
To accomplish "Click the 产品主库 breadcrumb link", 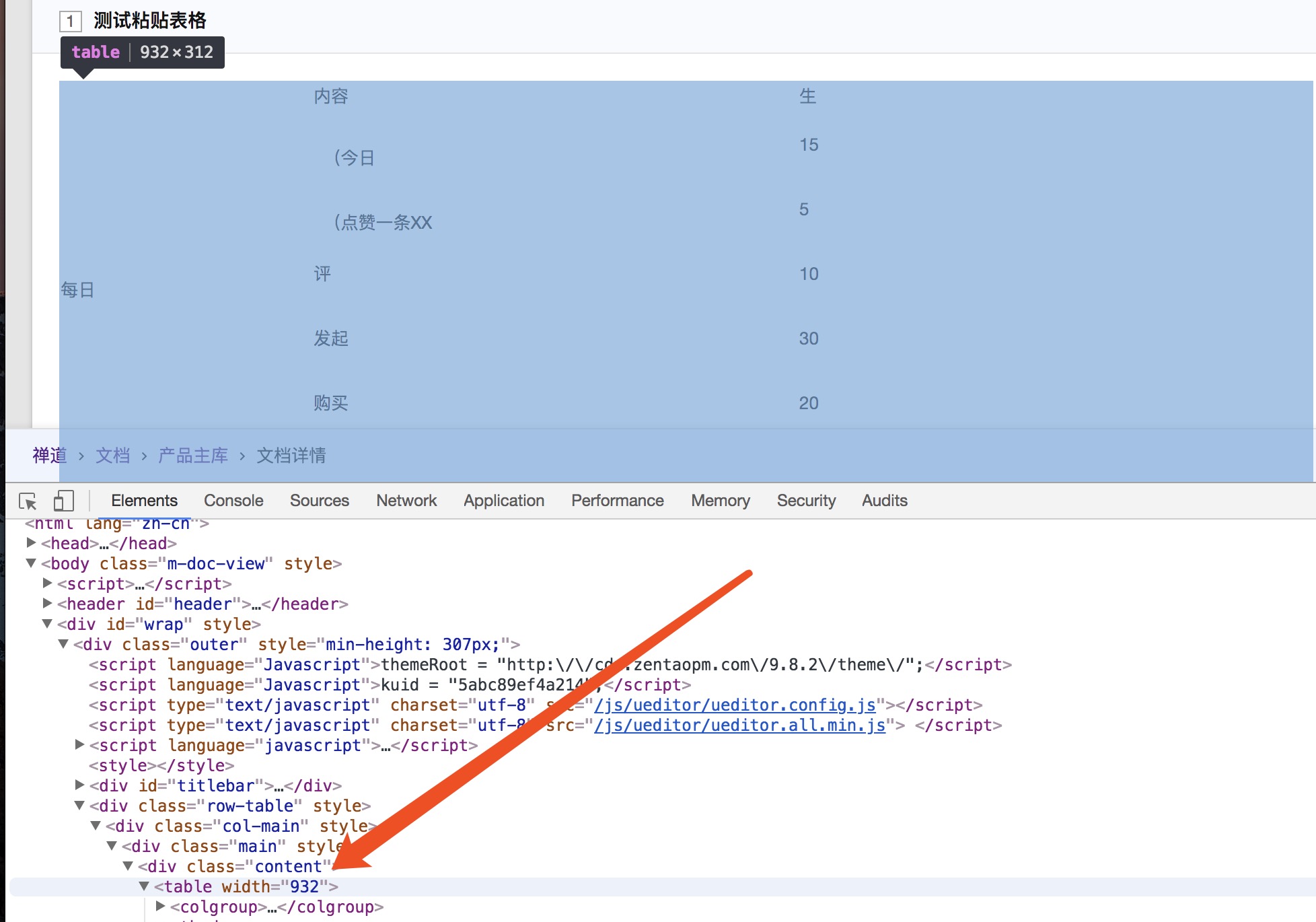I will (193, 456).
